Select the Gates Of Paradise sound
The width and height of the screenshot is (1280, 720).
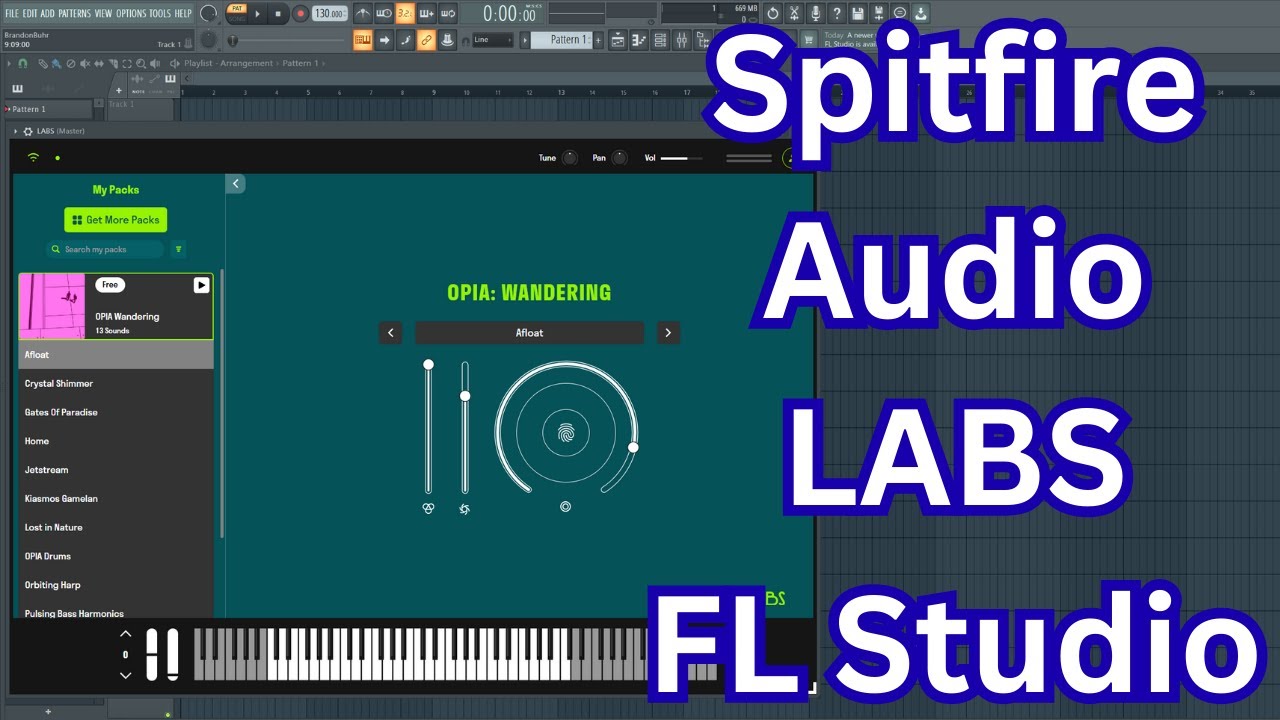(116, 412)
